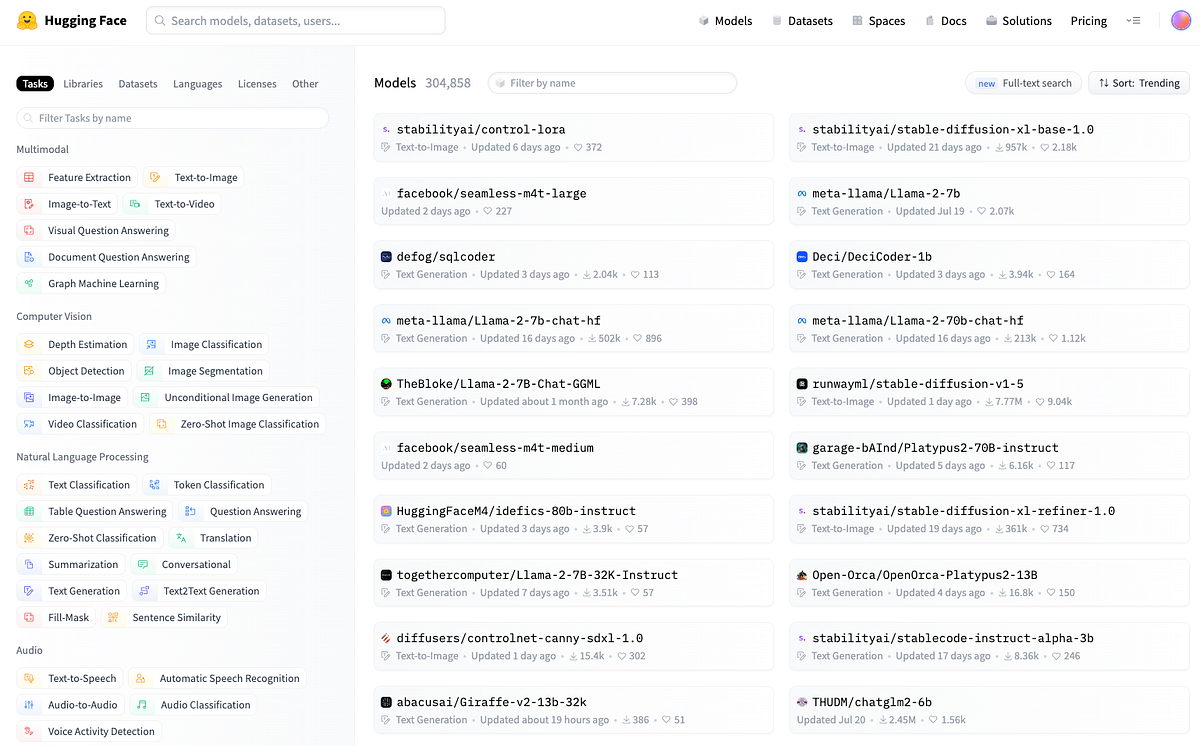Filter models by Summarization task

(77, 564)
